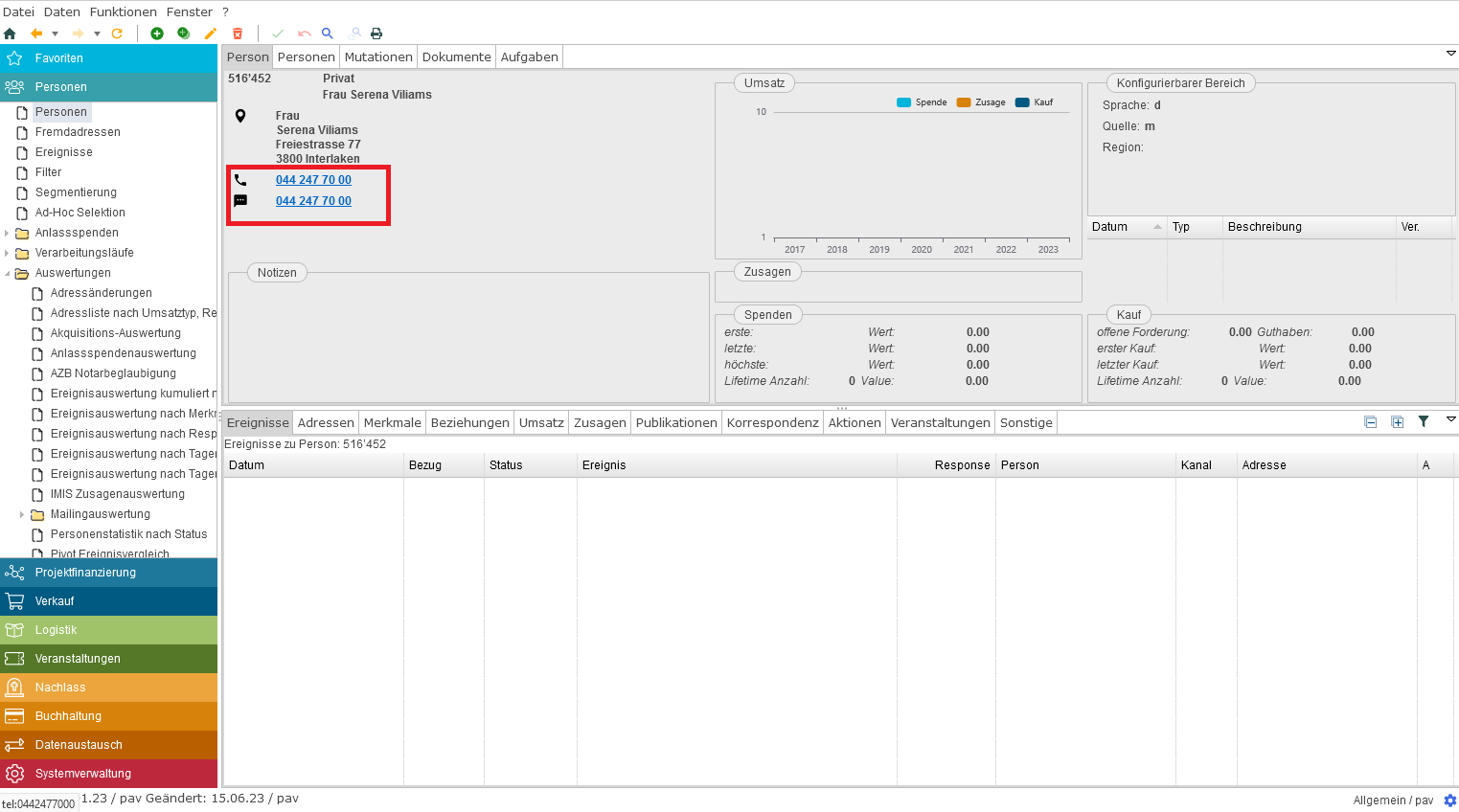Click the orange refresh icon
Viewport: 1459px width, 812px height.
click(117, 34)
